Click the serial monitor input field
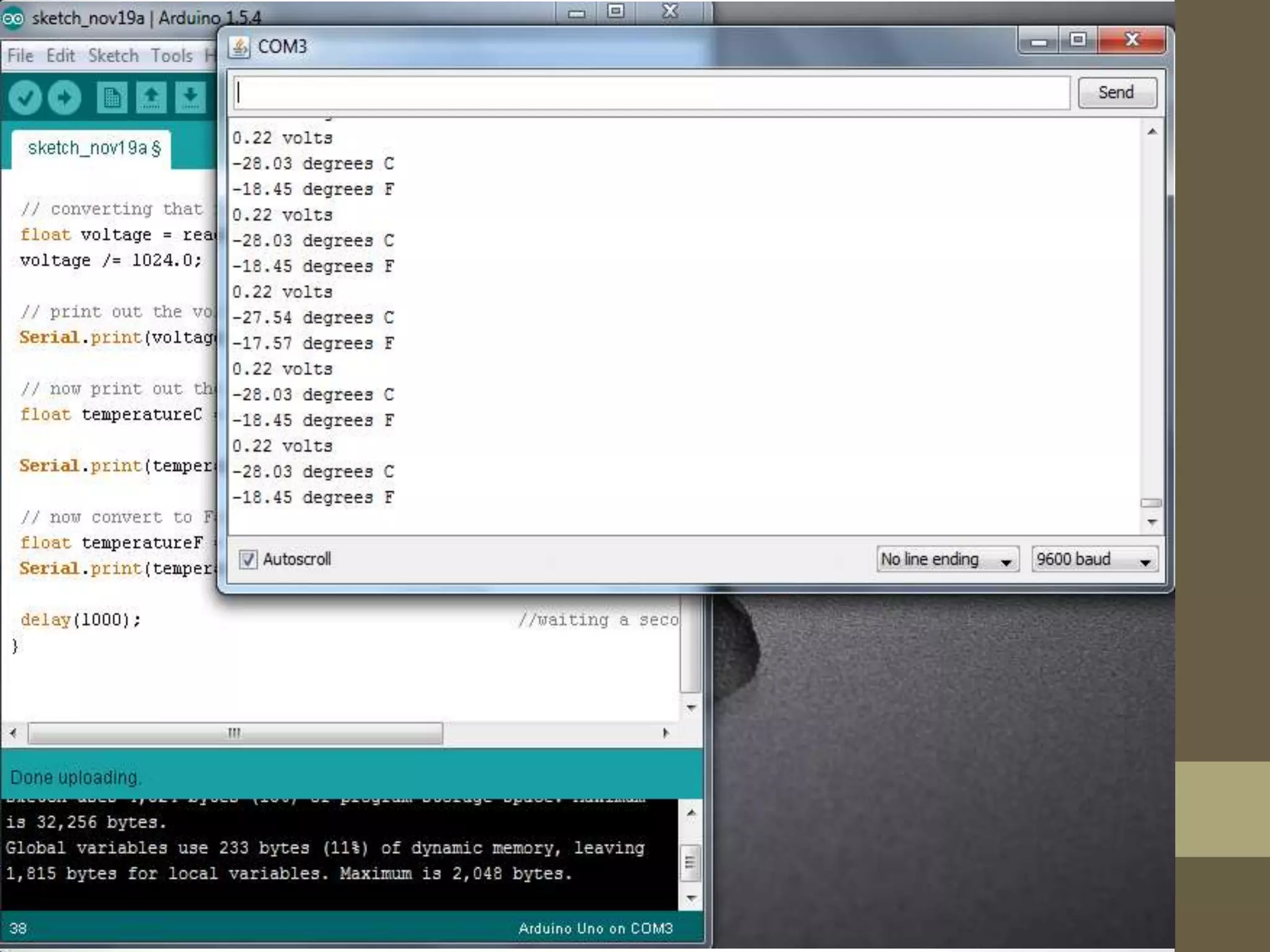 651,93
